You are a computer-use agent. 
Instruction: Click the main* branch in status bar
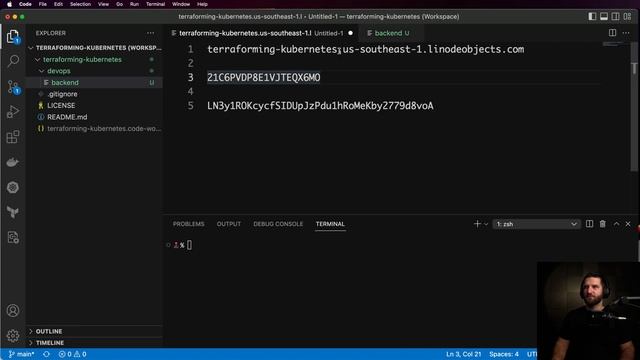(x=22, y=354)
